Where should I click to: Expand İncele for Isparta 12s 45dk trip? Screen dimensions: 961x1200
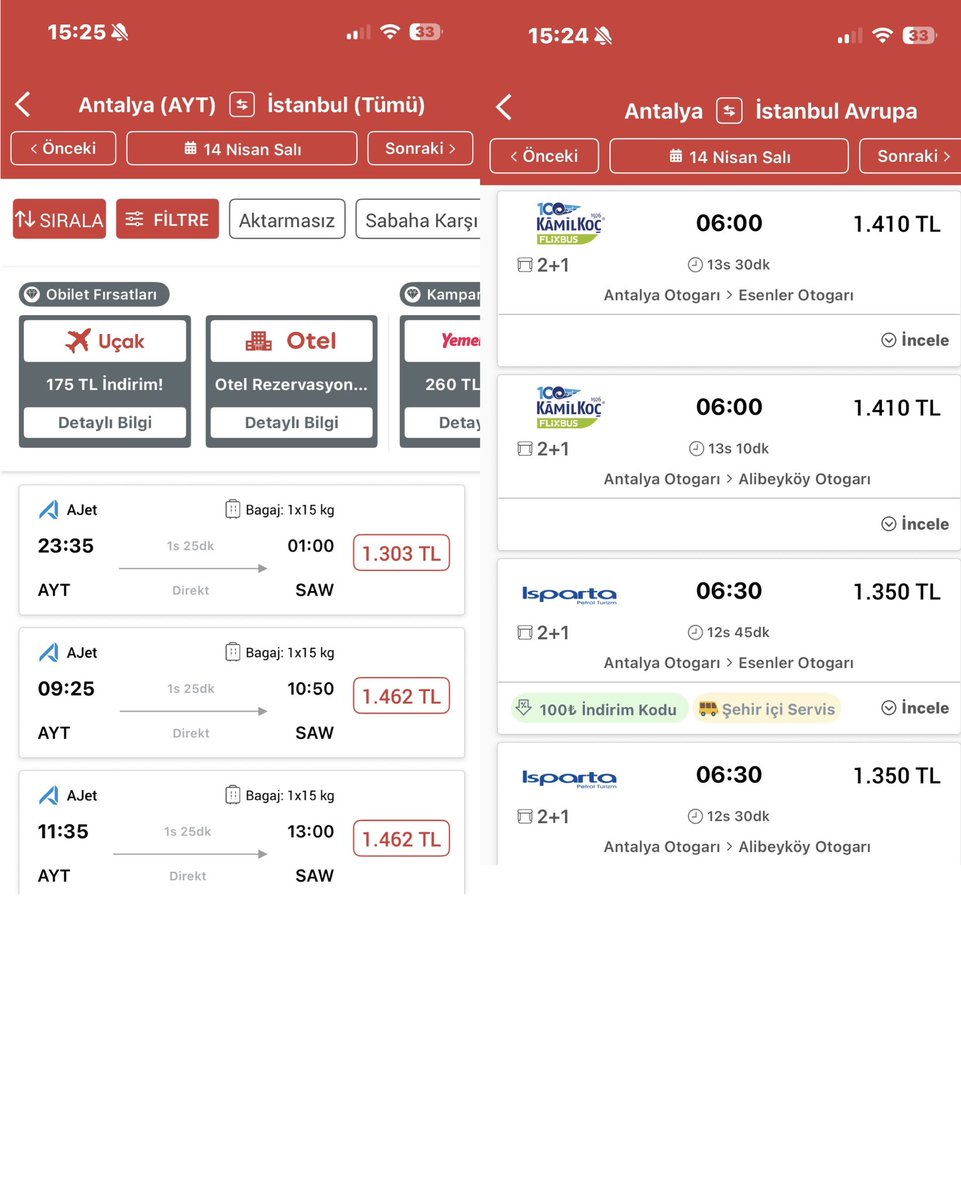915,708
